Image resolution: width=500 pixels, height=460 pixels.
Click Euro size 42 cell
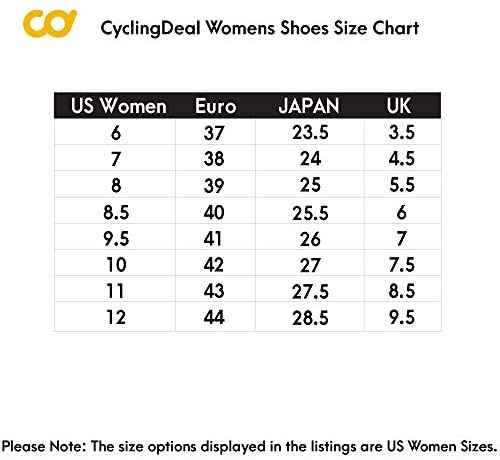tap(215, 264)
